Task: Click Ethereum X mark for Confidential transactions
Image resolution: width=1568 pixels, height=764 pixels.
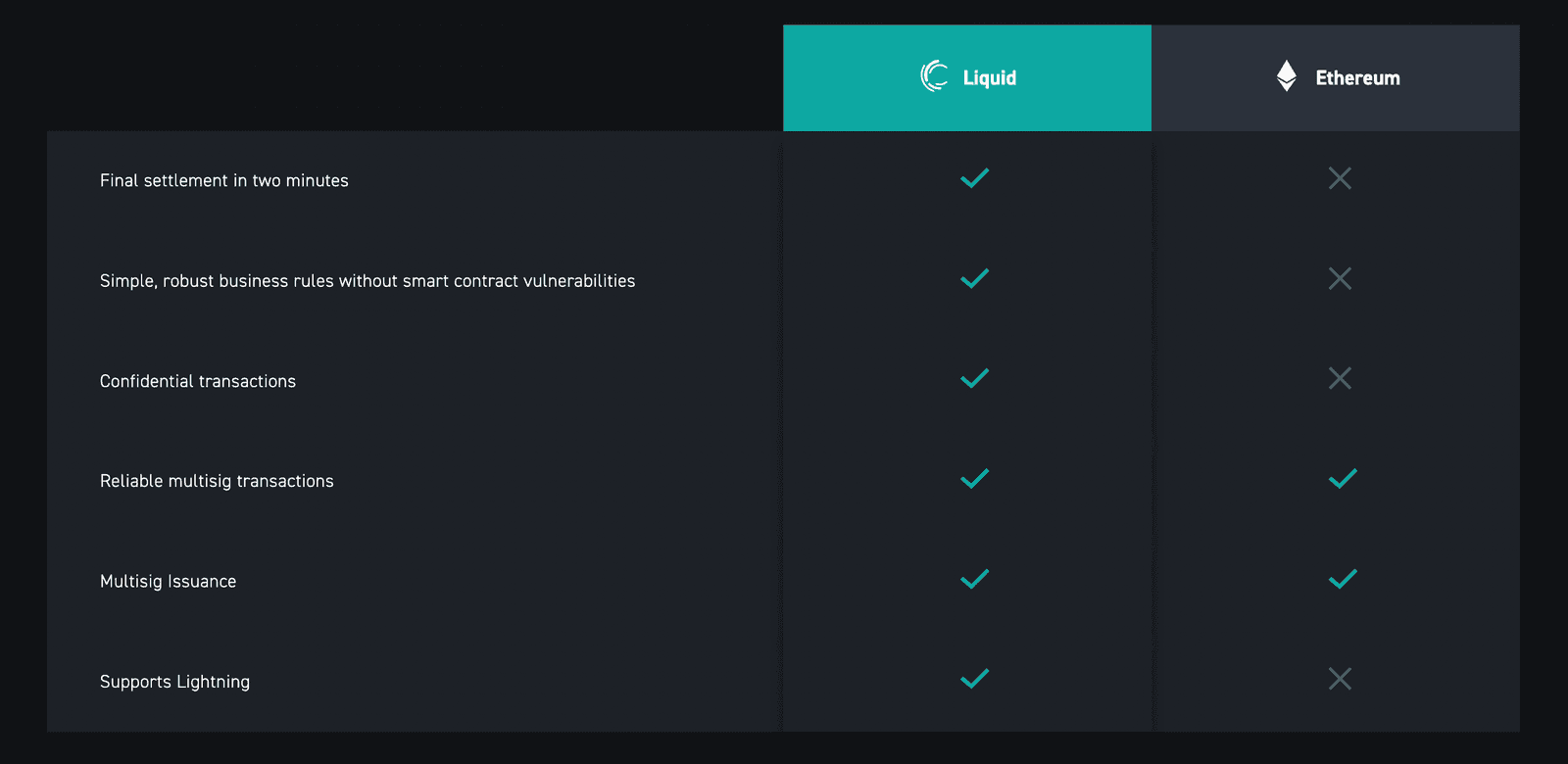Action: click(1340, 378)
